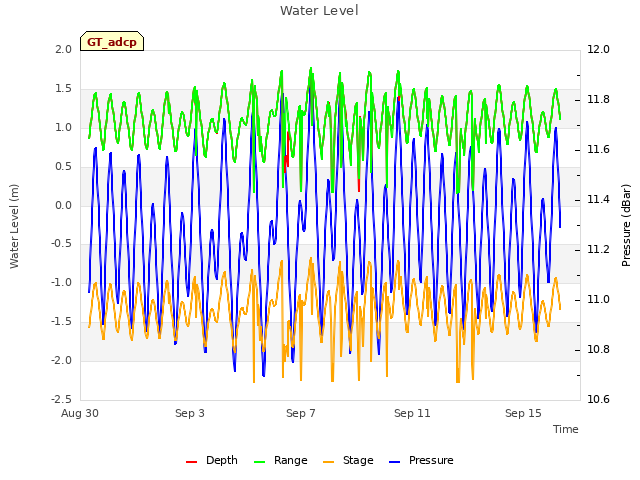Click the green Range legend swatch
640x480 pixels.
(260, 462)
